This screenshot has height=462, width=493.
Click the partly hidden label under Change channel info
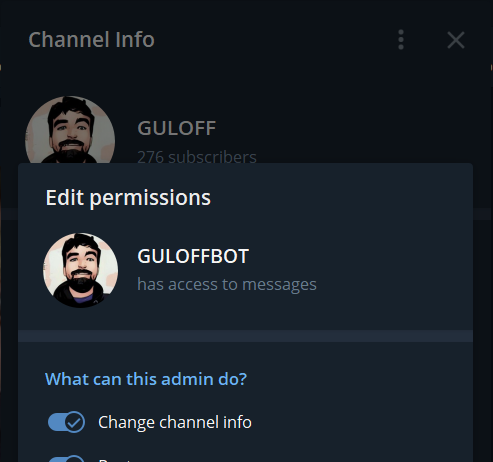pos(115,460)
